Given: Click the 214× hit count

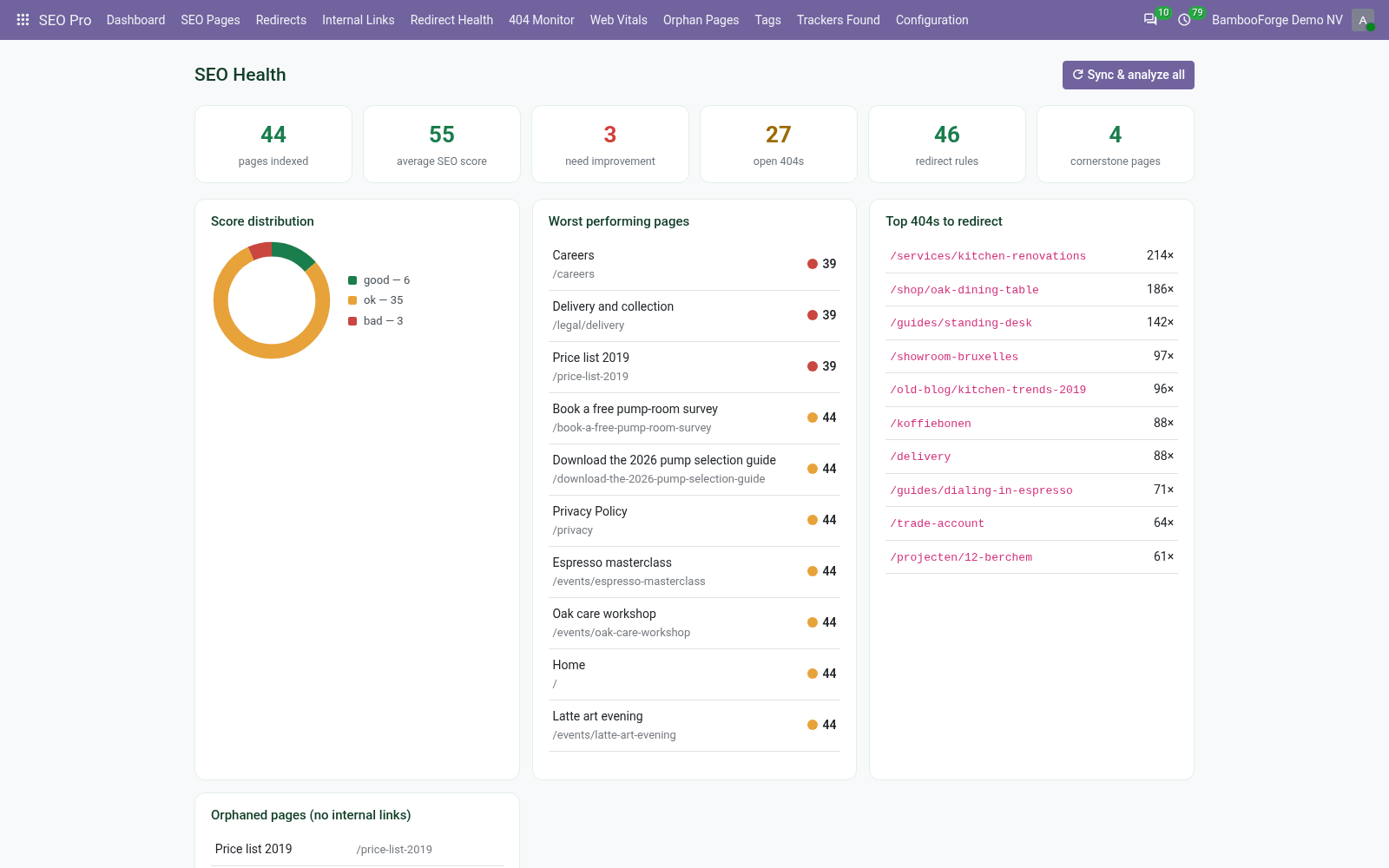Looking at the screenshot, I should point(1160,255).
